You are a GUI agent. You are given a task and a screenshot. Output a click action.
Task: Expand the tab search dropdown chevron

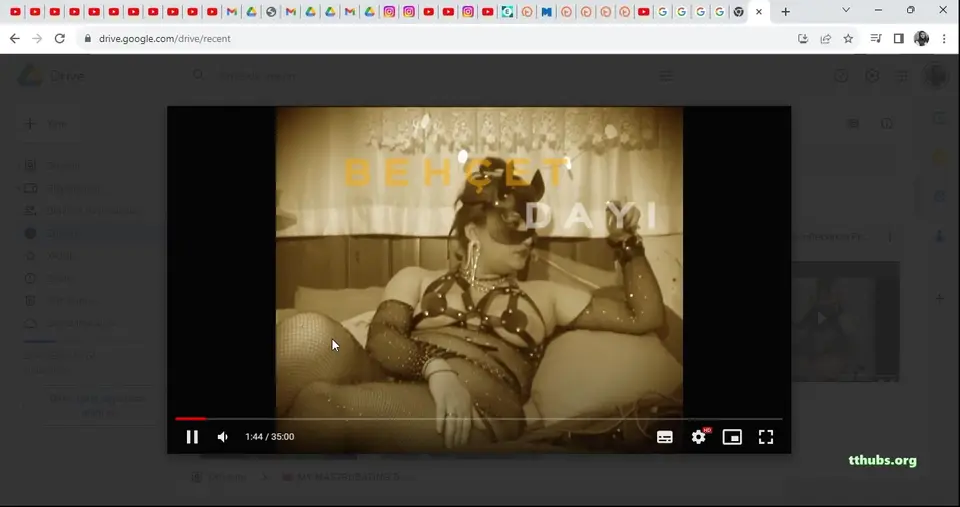pyautogui.click(x=846, y=10)
